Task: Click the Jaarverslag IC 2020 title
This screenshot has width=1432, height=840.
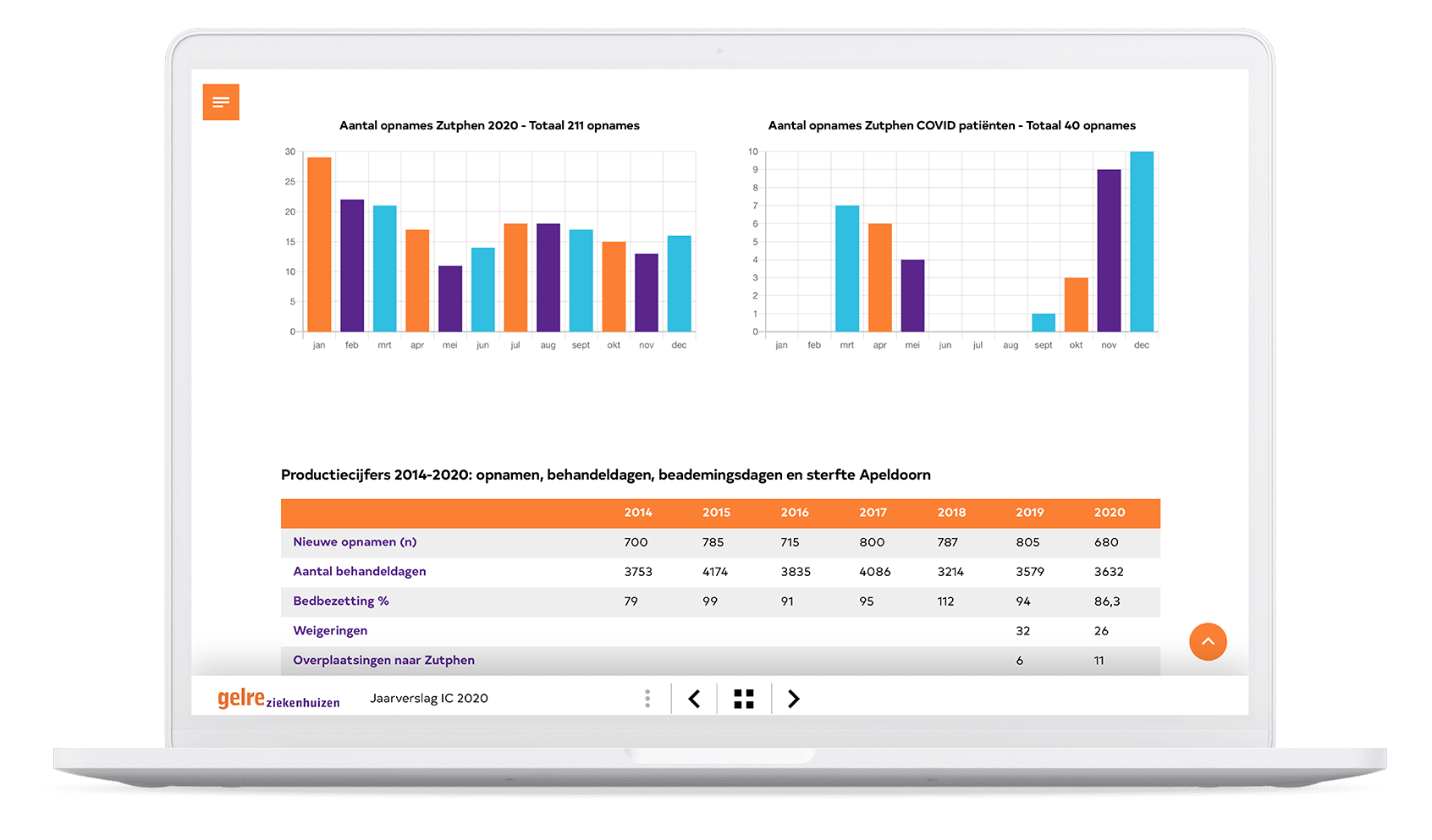Action: tap(428, 699)
